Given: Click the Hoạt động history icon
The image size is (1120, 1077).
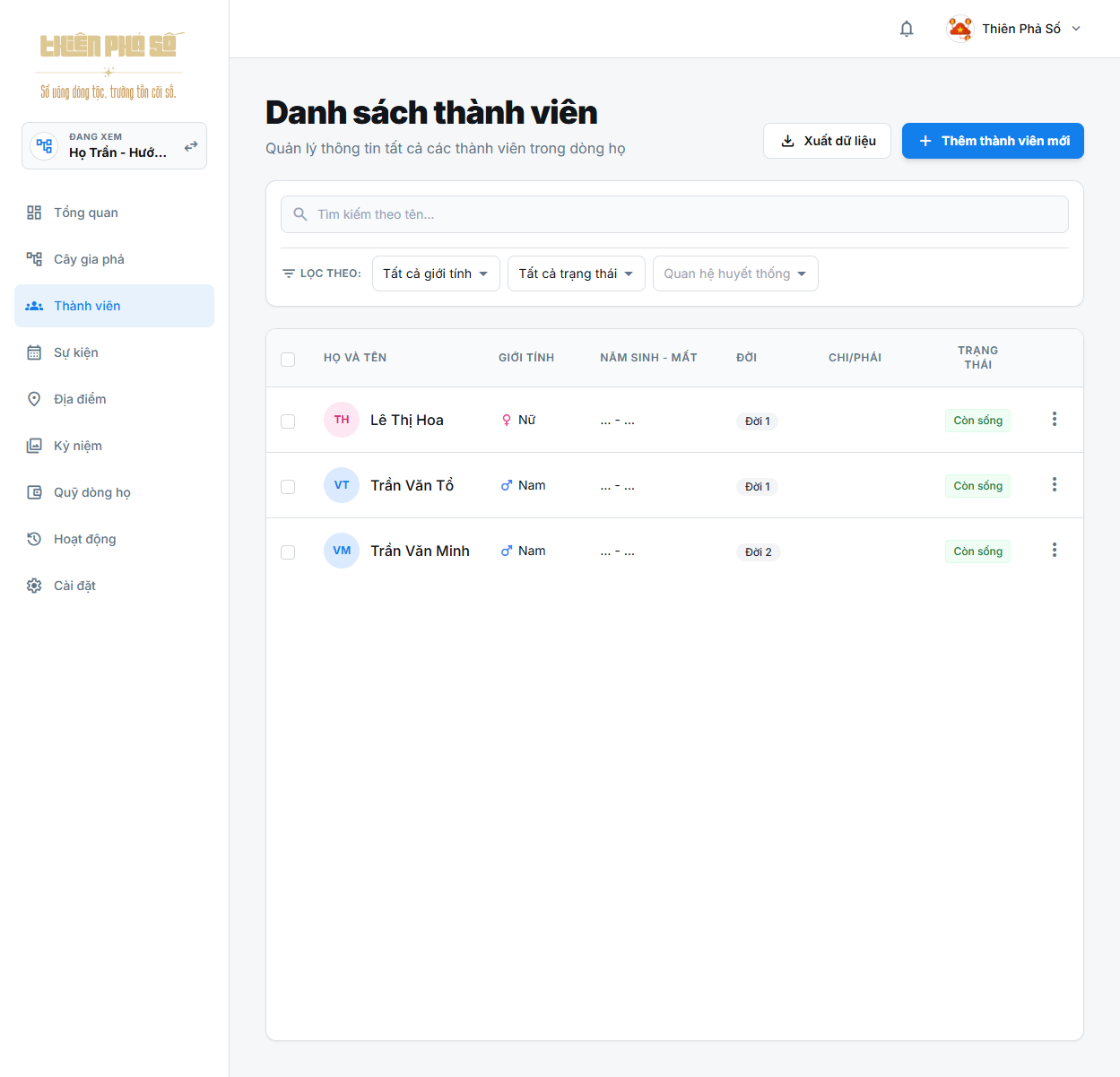Looking at the screenshot, I should 34,539.
